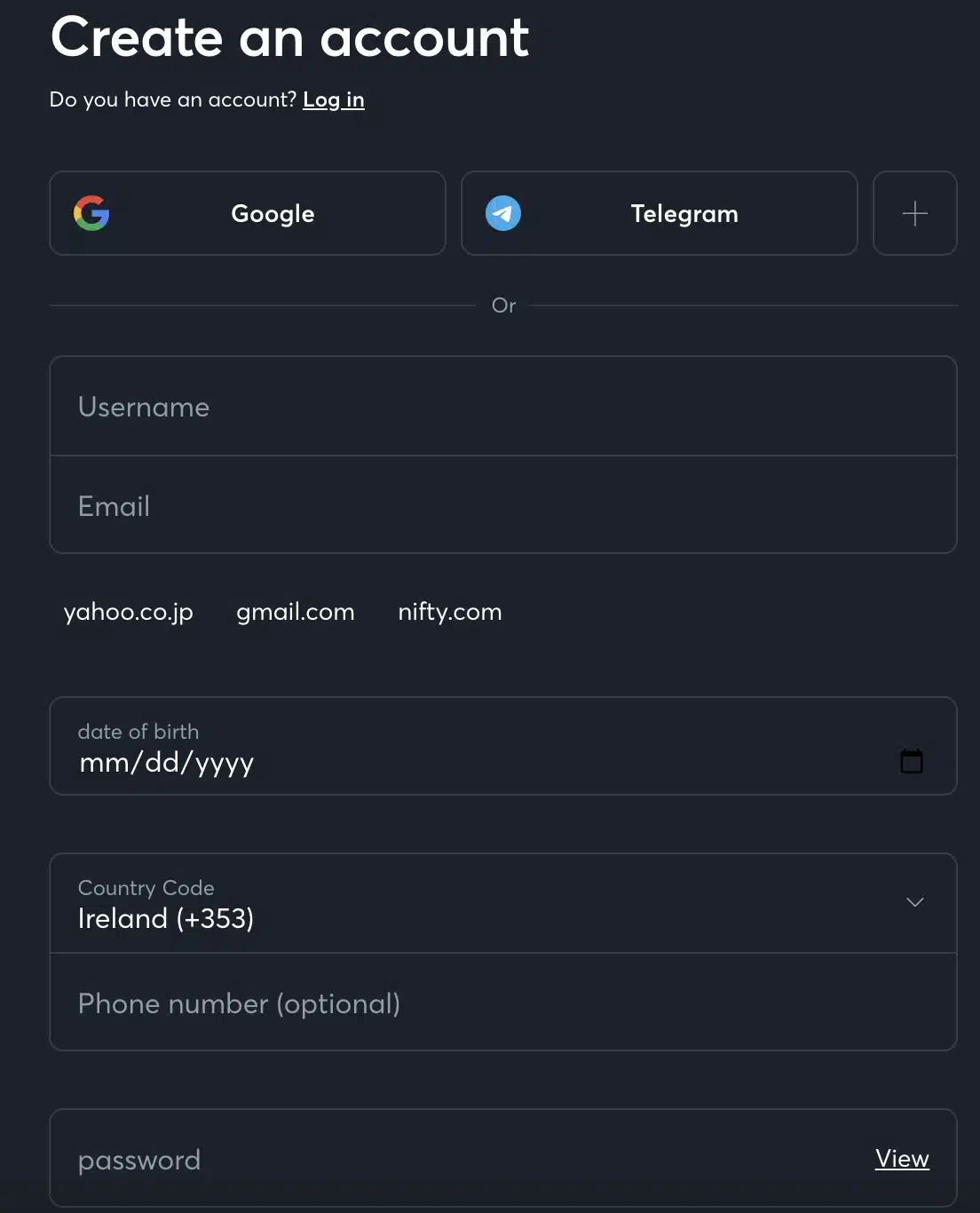
Task: Follow the Log in link
Action: point(334,99)
